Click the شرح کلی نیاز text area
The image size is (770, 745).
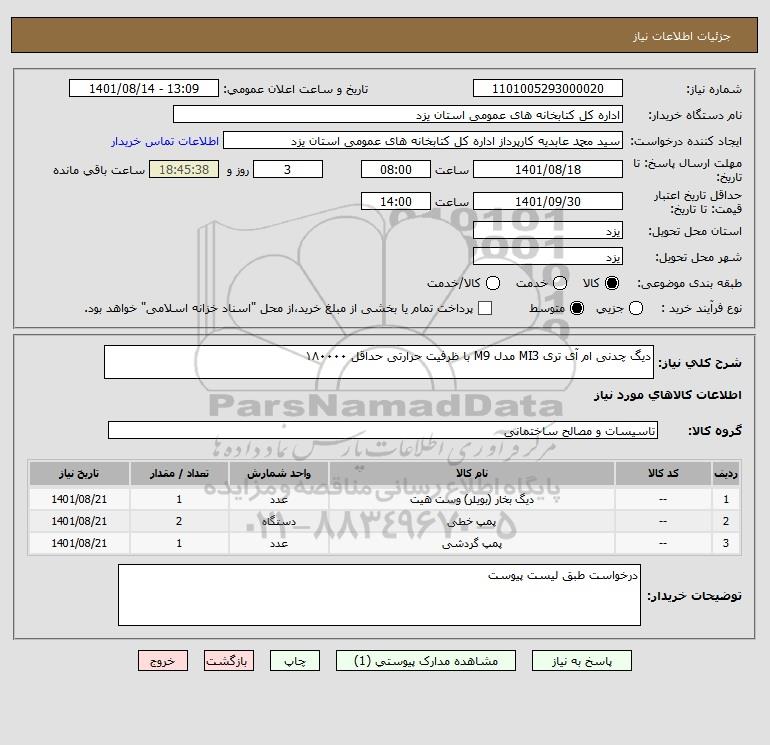pos(379,362)
